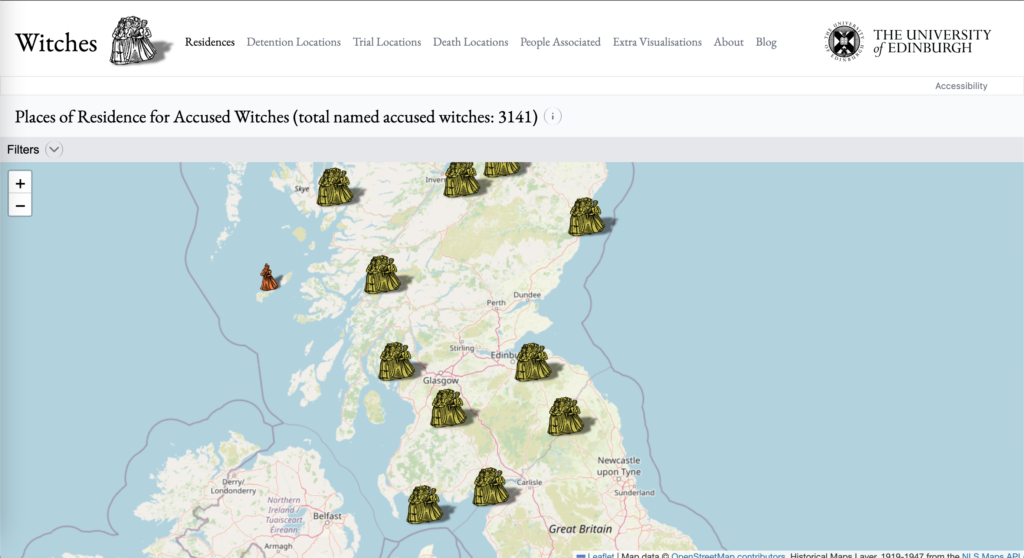Open the Death Locations tab
Viewport: 1024px width, 558px height.
tap(470, 42)
